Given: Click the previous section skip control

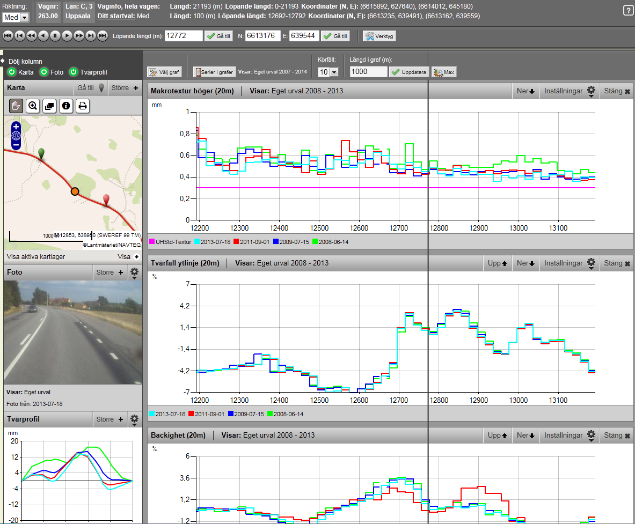Looking at the screenshot, I should (x=19, y=36).
